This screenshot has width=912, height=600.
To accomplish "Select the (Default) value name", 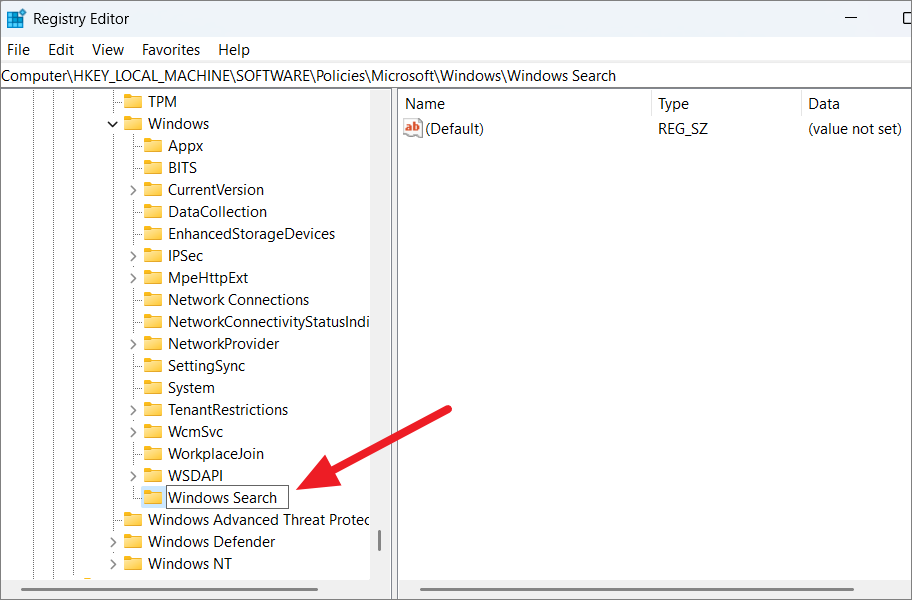I will tap(454, 128).
